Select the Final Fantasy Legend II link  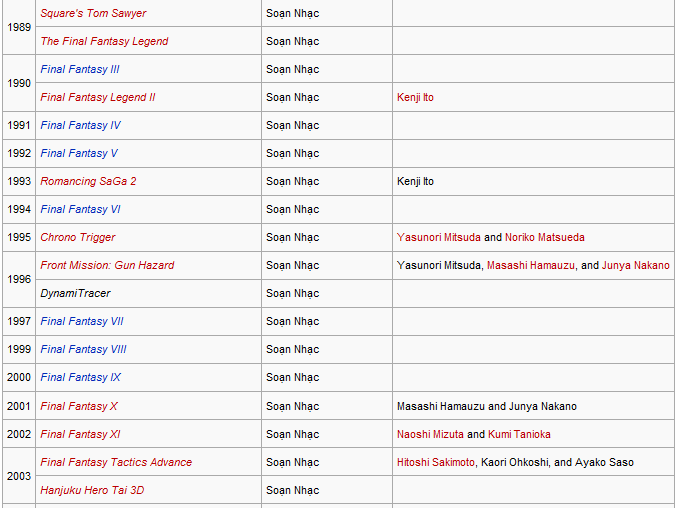click(x=98, y=97)
